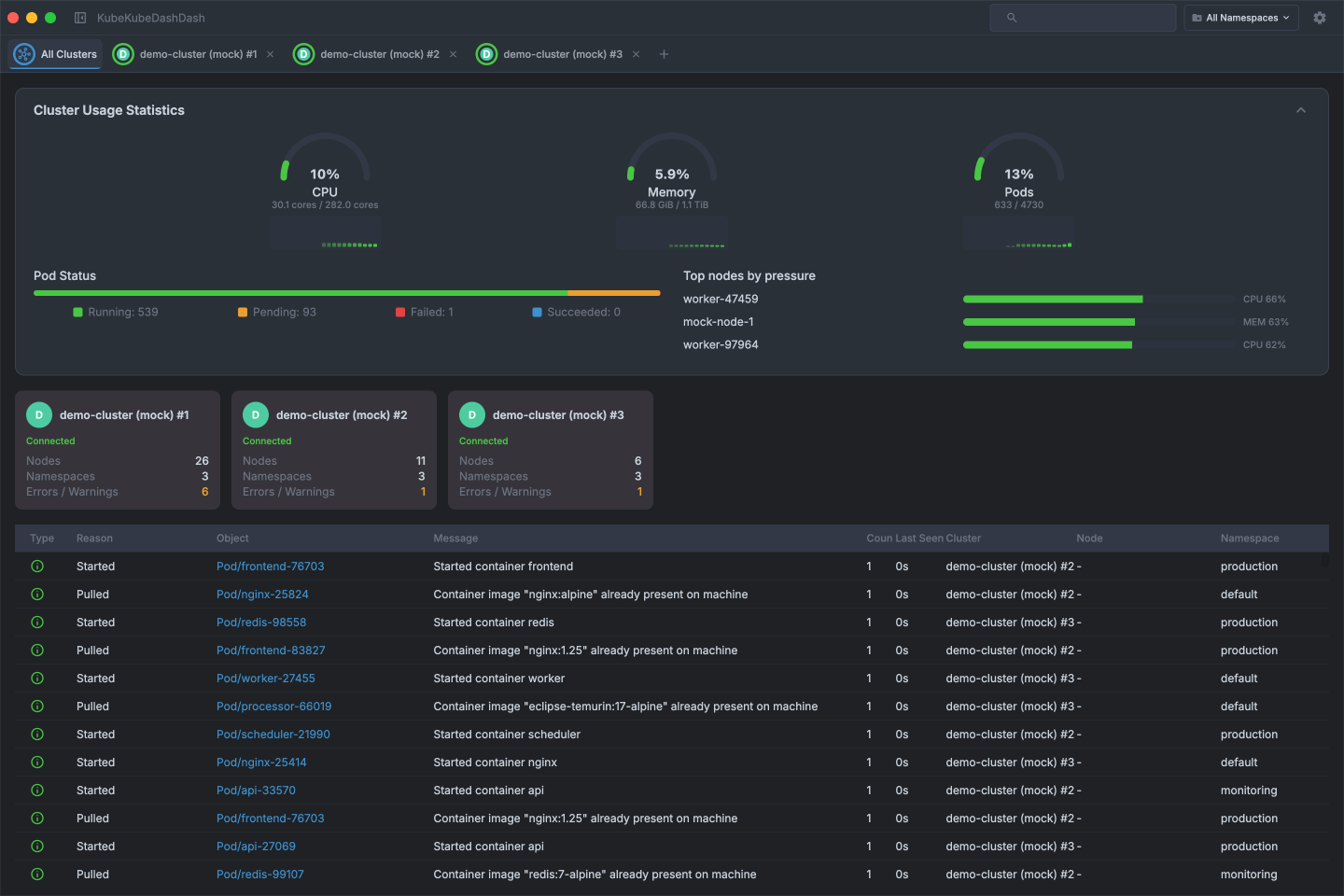The height and width of the screenshot is (896, 1344).
Task: Click the events table vertical scrollbar
Action: (x=1324, y=560)
